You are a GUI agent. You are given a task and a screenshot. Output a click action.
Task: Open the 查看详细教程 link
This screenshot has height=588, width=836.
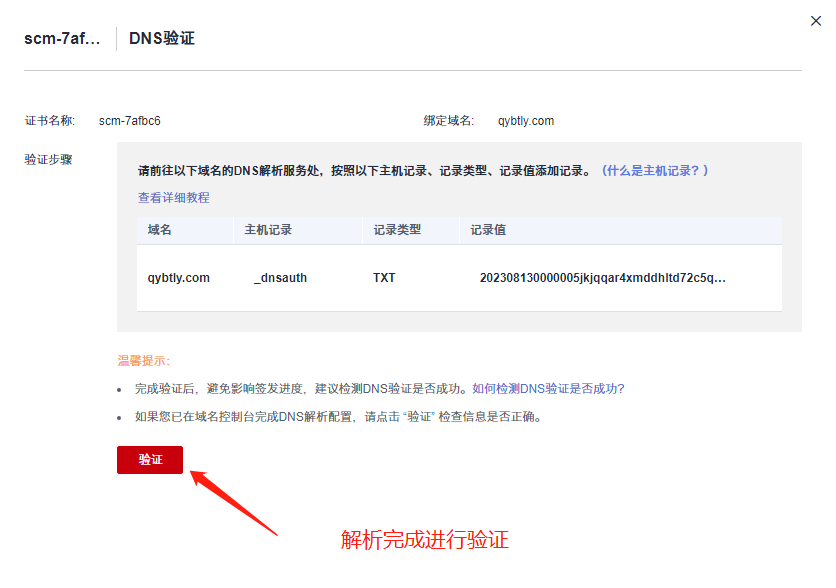tap(174, 198)
